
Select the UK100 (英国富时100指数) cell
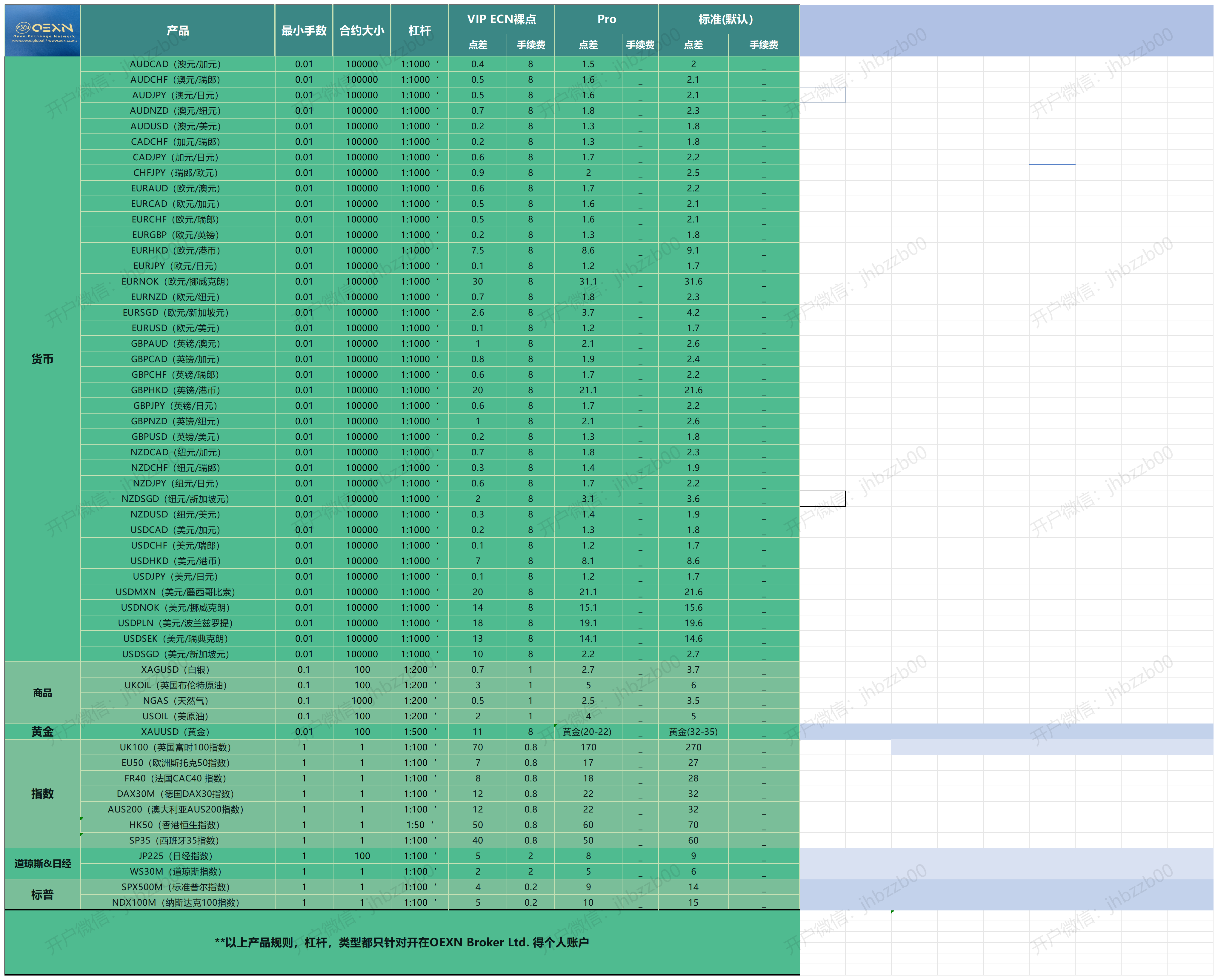tap(177, 747)
